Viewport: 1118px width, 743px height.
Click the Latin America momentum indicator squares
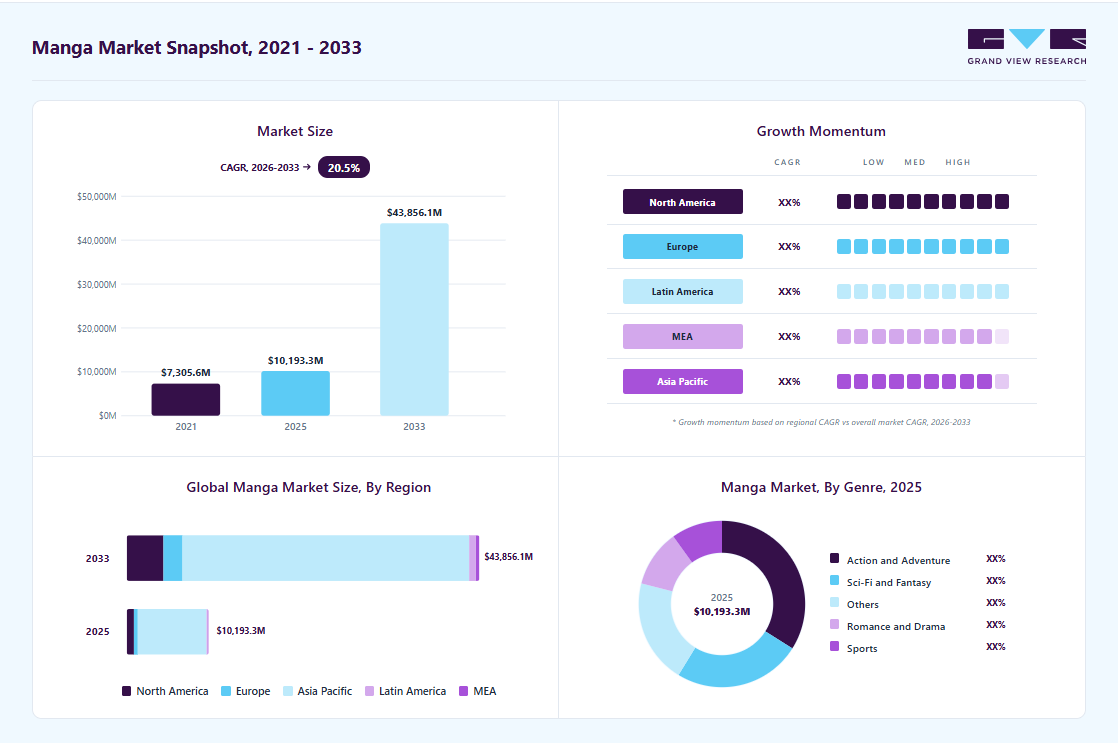tap(923, 292)
